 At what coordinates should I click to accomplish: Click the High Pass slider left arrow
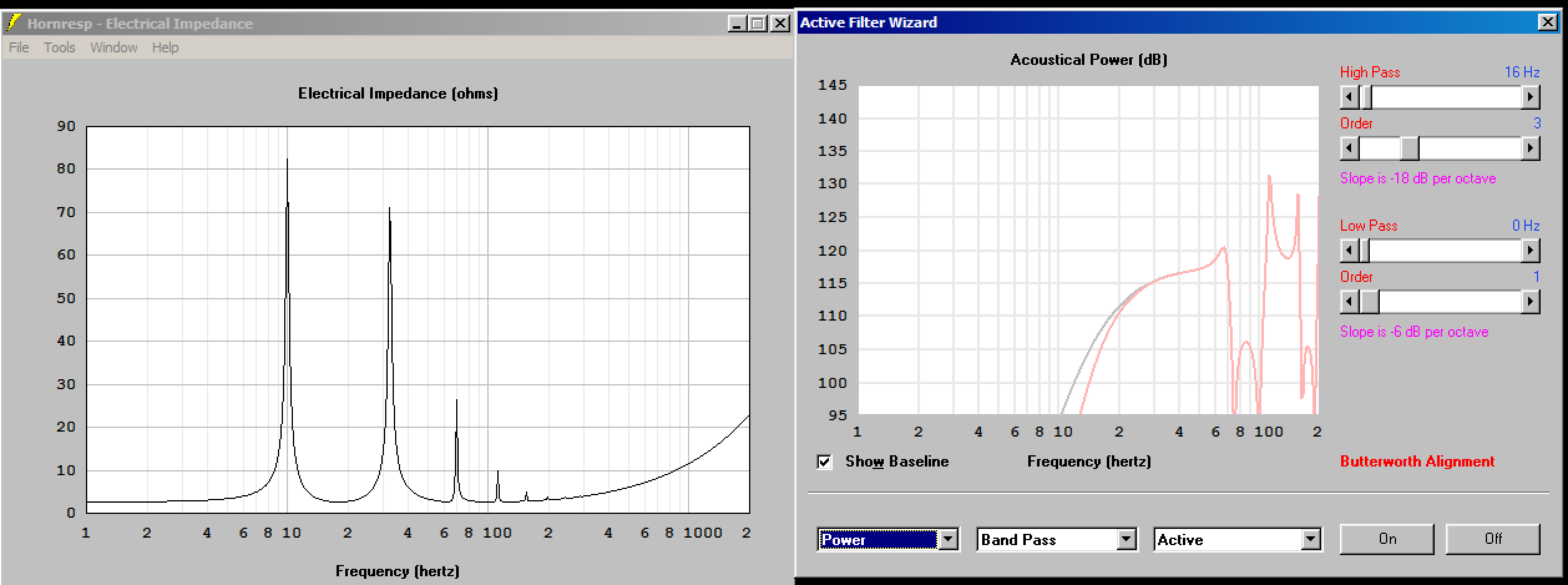[x=1349, y=97]
